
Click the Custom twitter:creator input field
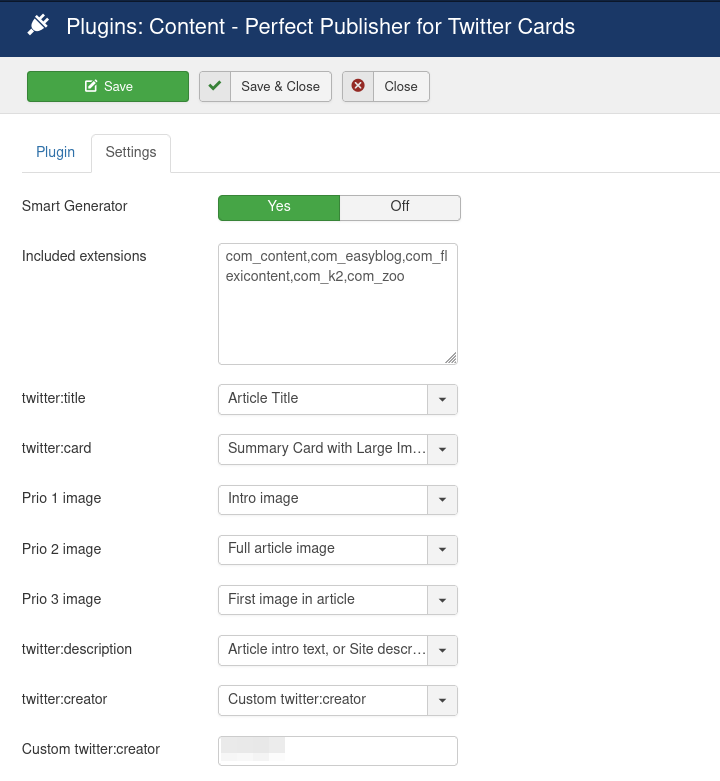tap(338, 751)
